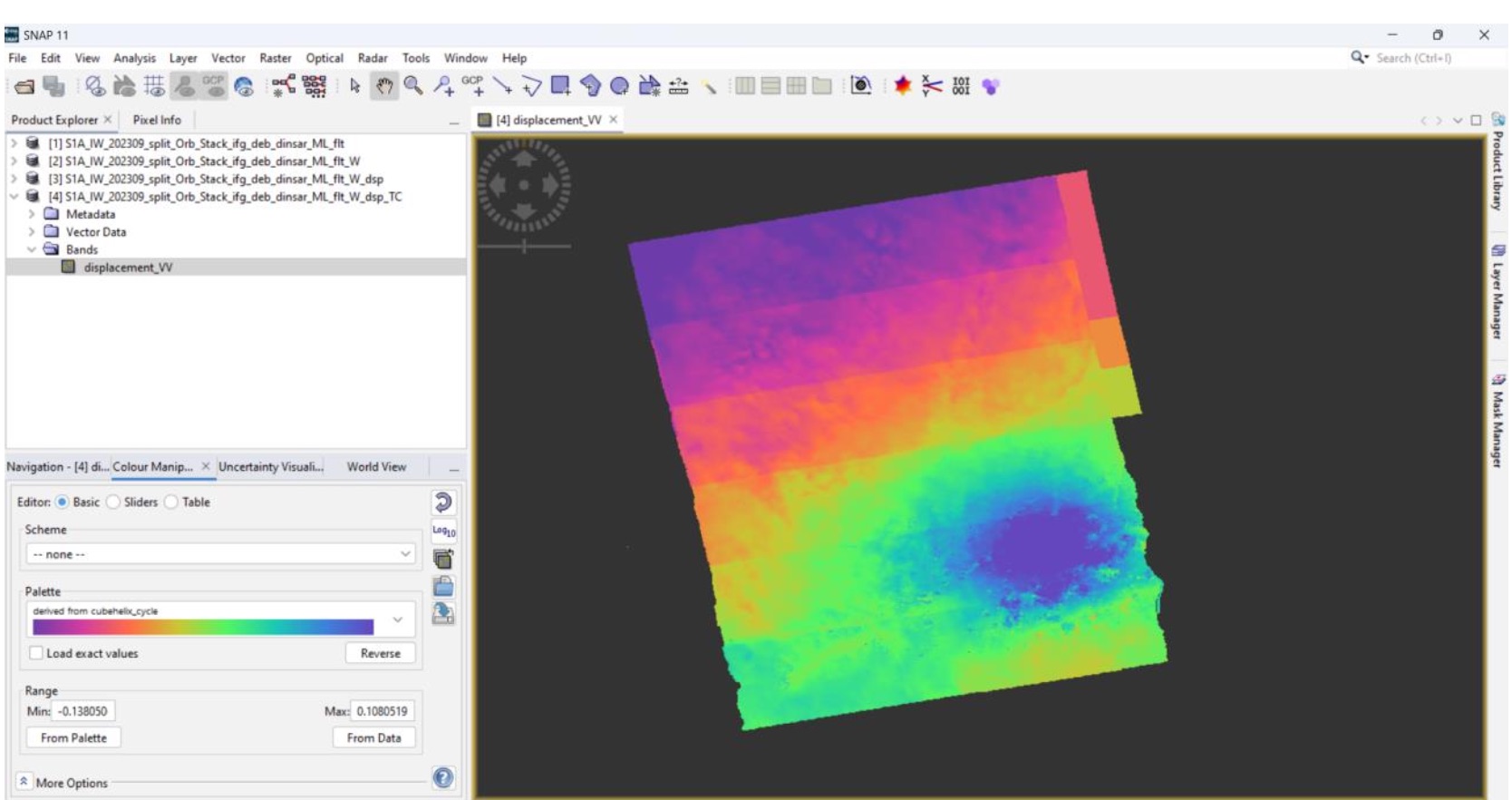Click the Save Product icon in the toolbar
1512x800 pixels.
(x=54, y=86)
